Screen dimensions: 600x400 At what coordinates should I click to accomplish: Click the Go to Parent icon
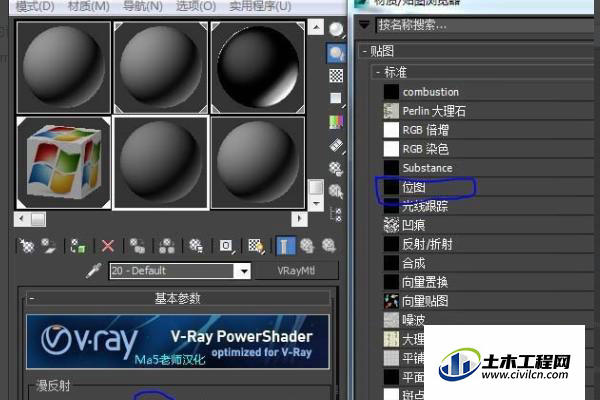pos(307,246)
